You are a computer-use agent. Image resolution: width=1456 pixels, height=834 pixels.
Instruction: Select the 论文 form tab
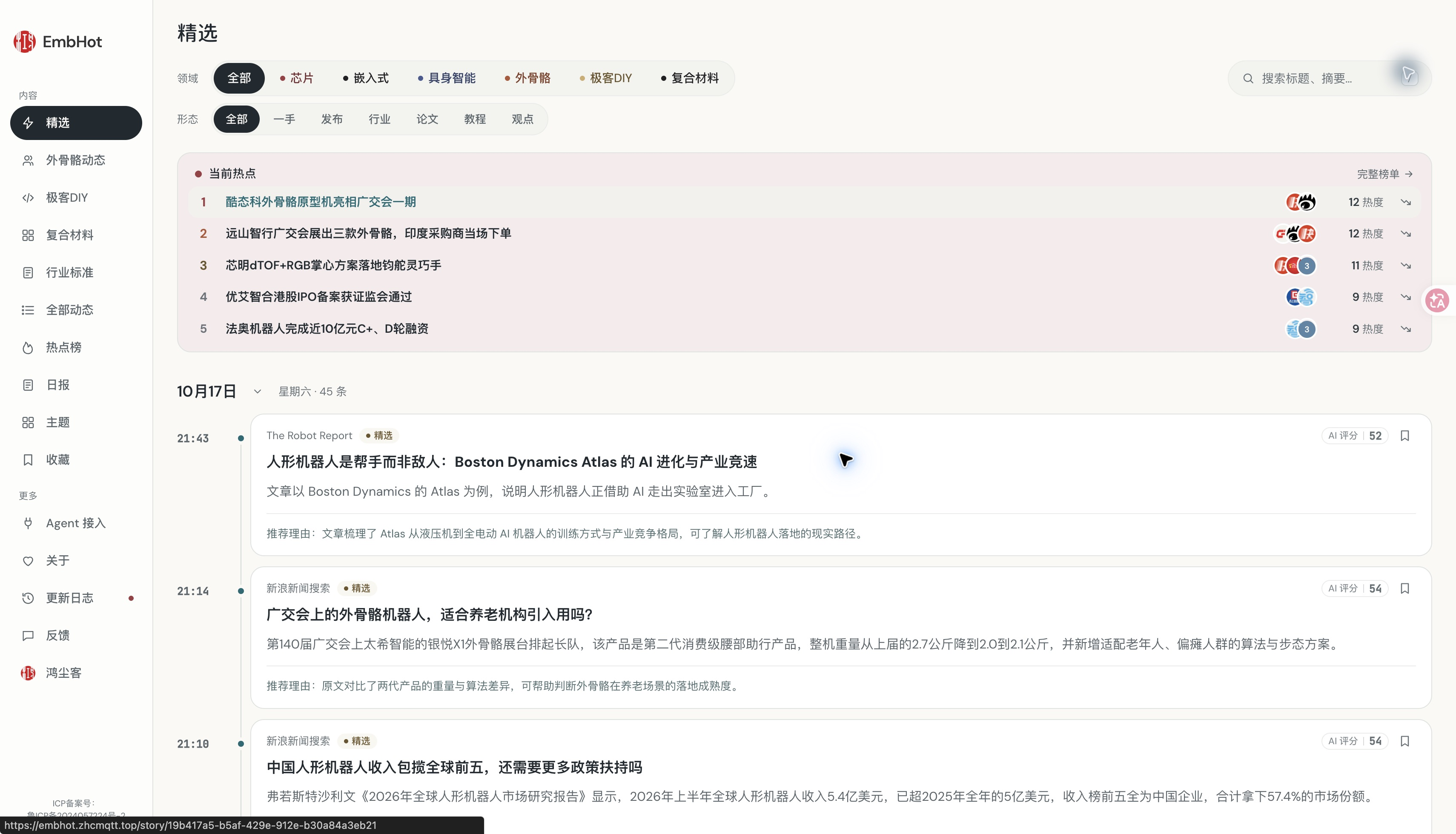click(427, 119)
